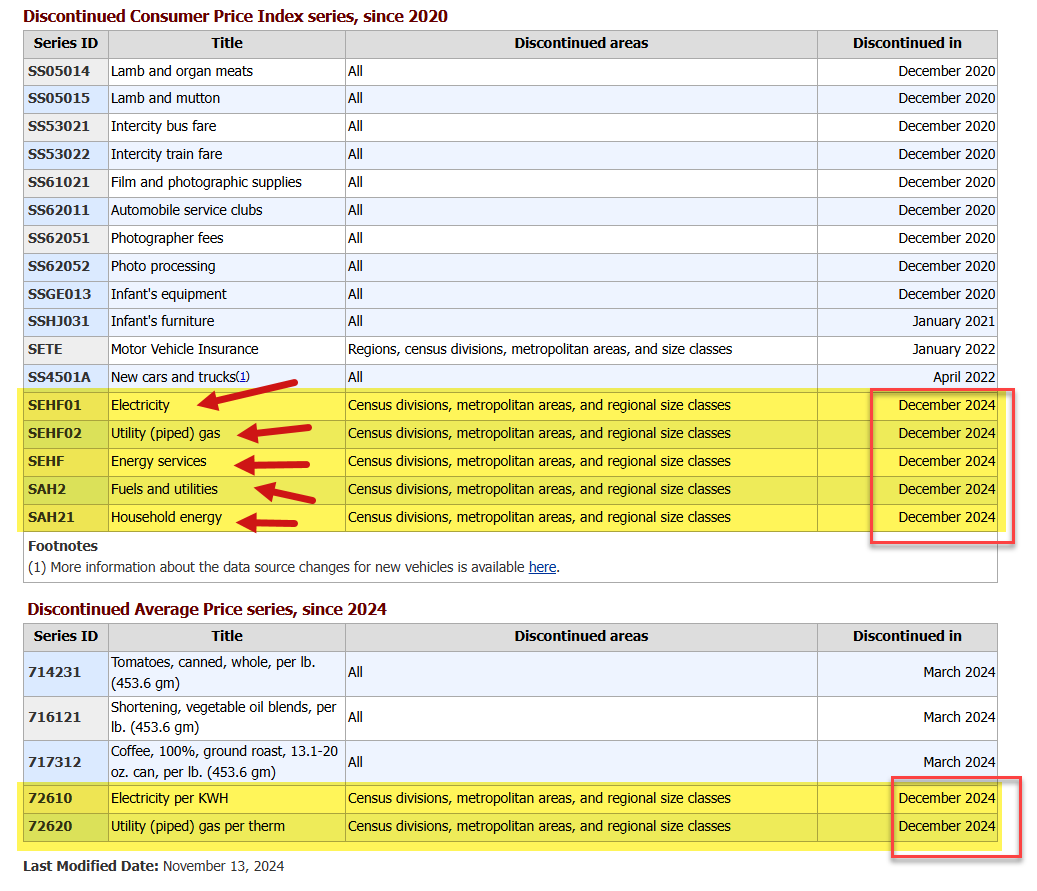Screen dimensions: 1037x891
Task: Click 'Discontinued in' header of CPI table
Action: click(907, 43)
